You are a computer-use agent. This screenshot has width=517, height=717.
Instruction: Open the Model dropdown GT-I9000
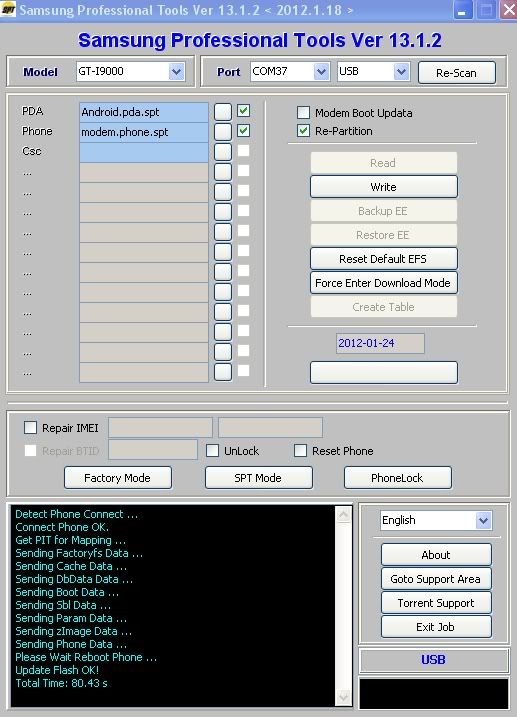(176, 72)
